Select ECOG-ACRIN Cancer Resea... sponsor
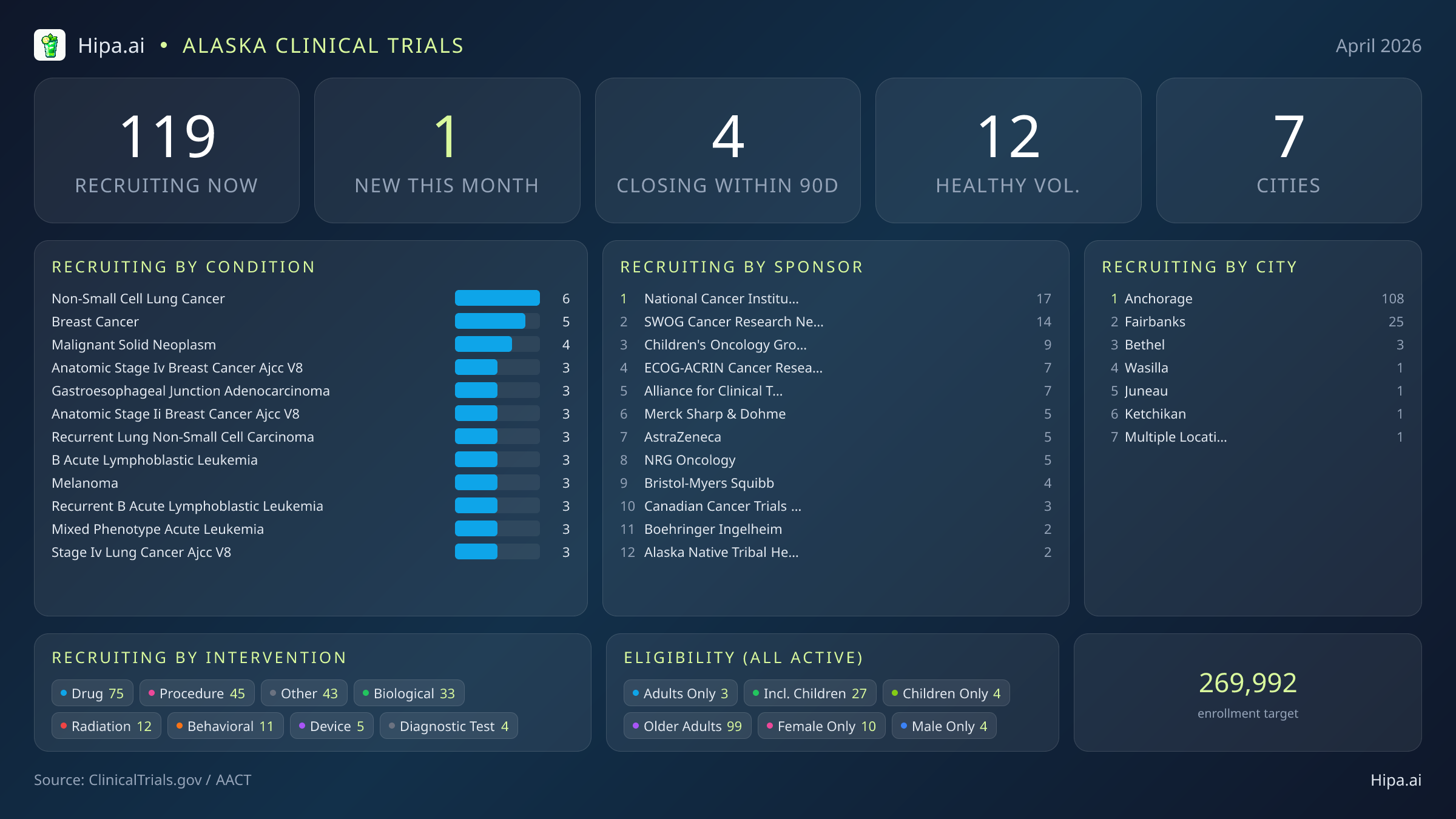This screenshot has height=819, width=1456. (835, 368)
